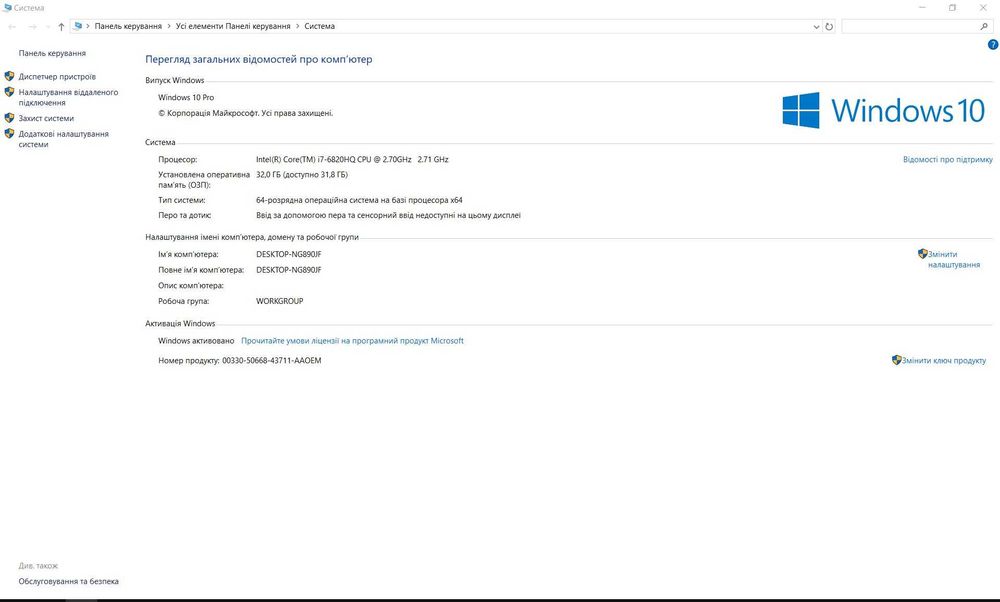Click the up-level arrow button
Viewport: 1000px width, 602px height.
click(x=61, y=27)
